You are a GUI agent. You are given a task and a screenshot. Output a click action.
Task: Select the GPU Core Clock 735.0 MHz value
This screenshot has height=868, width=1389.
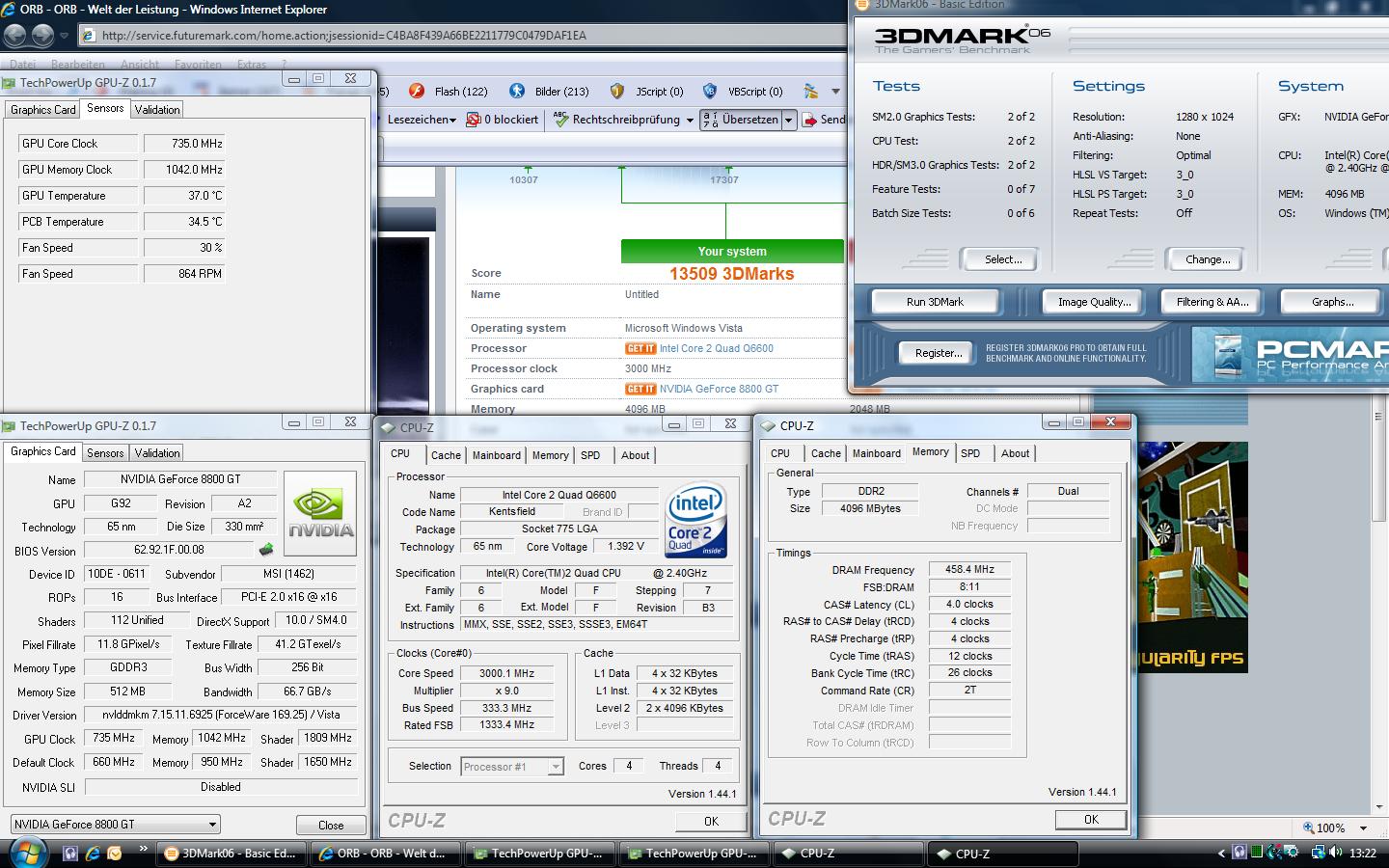pyautogui.click(x=184, y=143)
